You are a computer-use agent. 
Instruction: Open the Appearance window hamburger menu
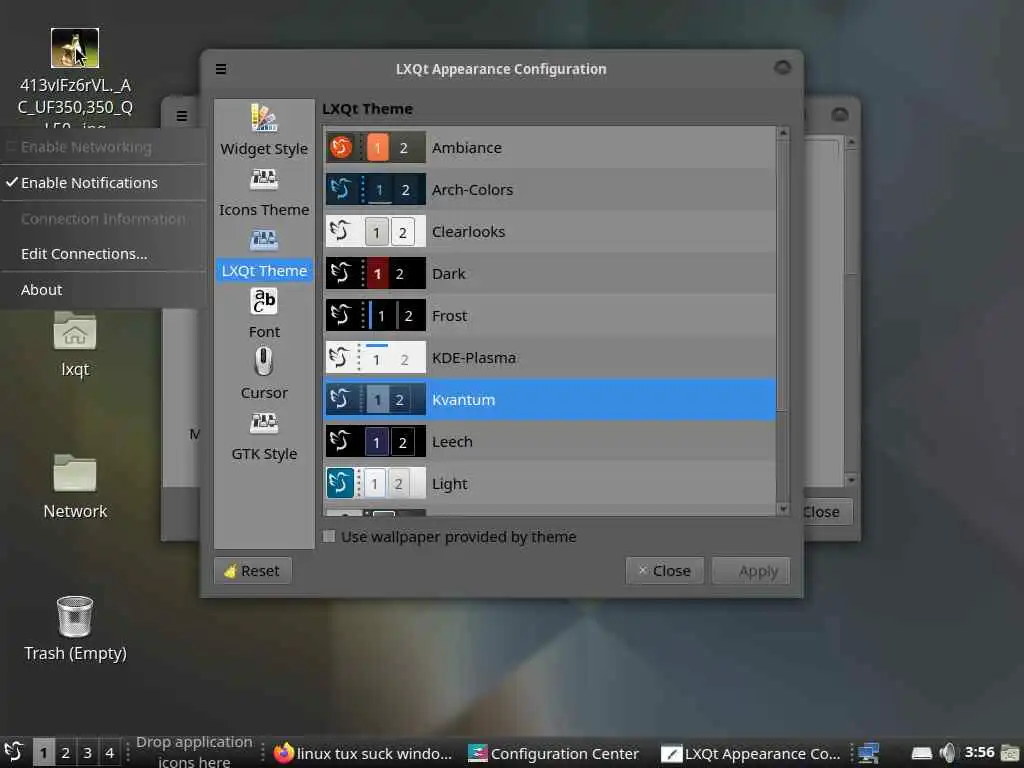pyautogui.click(x=221, y=69)
